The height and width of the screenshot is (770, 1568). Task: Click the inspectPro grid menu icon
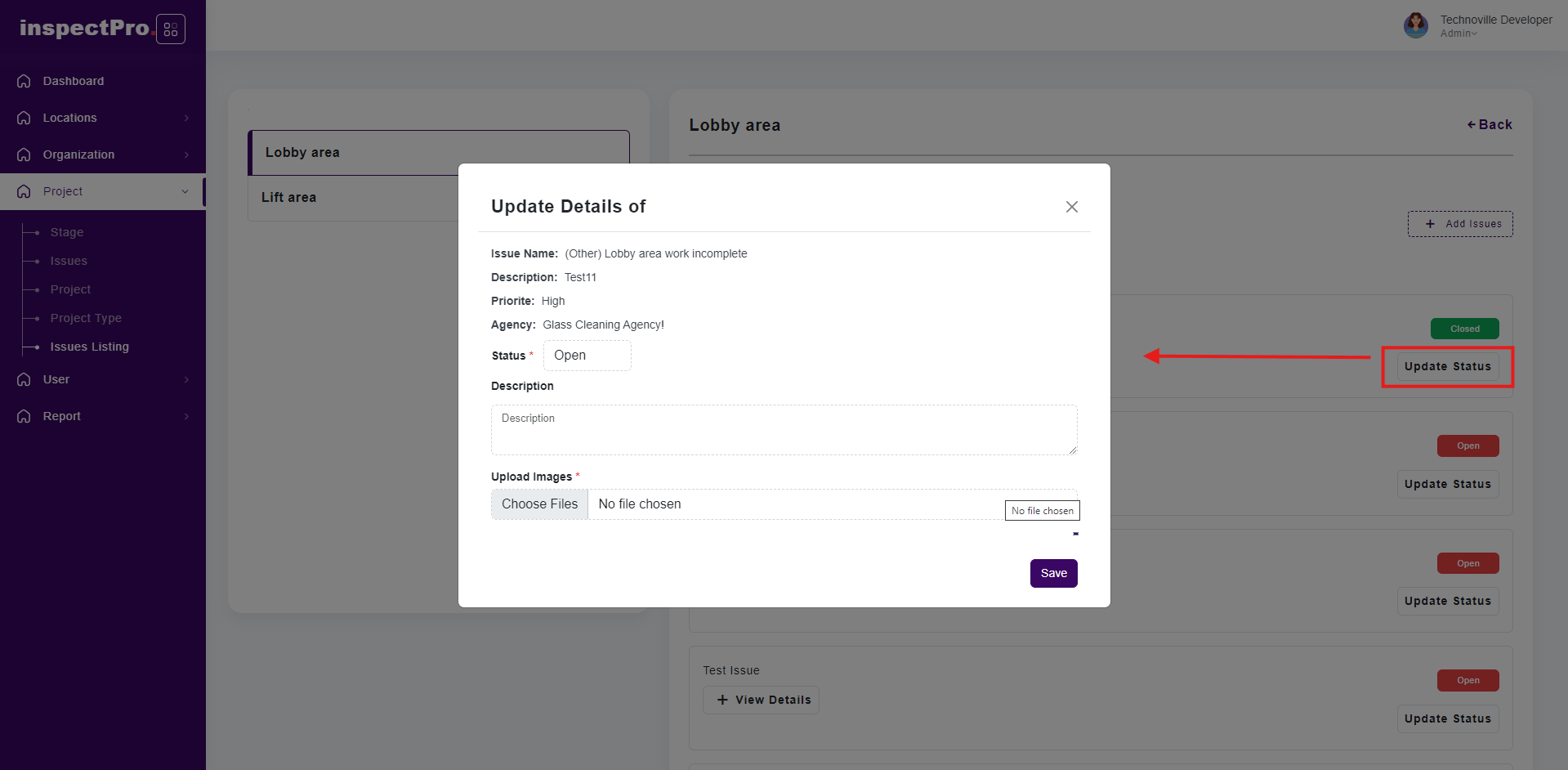(170, 29)
